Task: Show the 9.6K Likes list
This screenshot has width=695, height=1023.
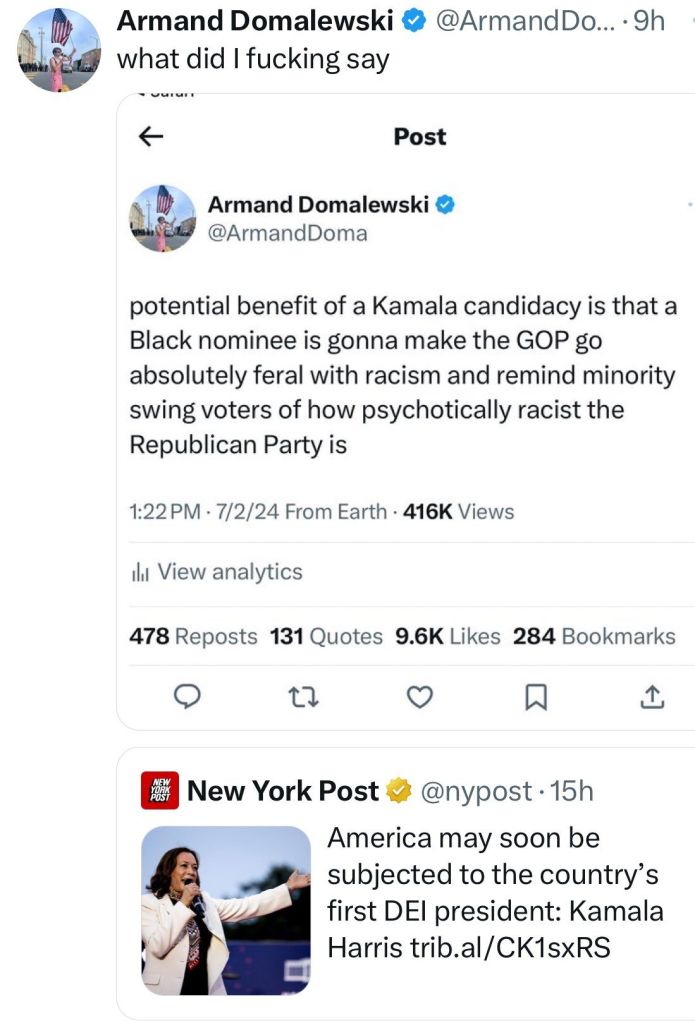Action: pyautogui.click(x=448, y=636)
